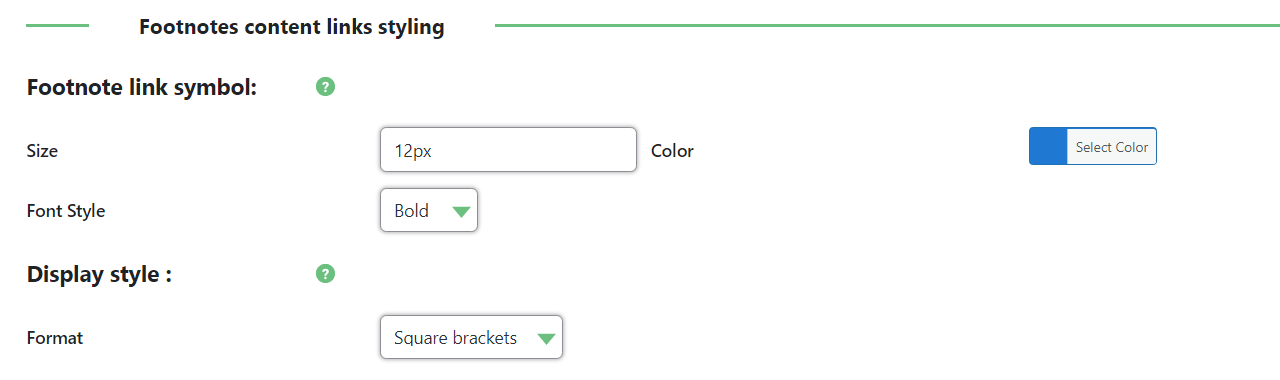Click green arrow in Font Style dropdown
The height and width of the screenshot is (380, 1280).
point(460,211)
